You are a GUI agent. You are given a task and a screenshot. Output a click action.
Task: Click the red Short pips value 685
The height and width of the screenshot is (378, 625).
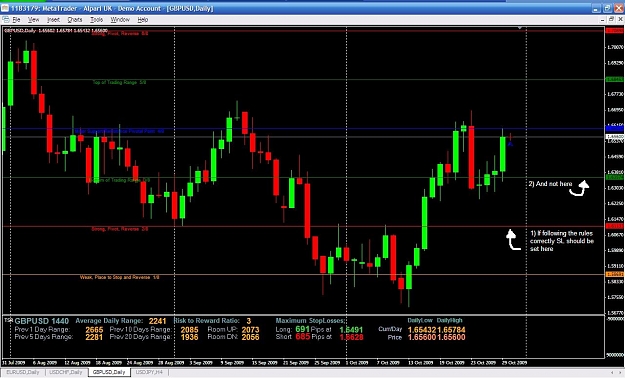[x=303, y=337]
